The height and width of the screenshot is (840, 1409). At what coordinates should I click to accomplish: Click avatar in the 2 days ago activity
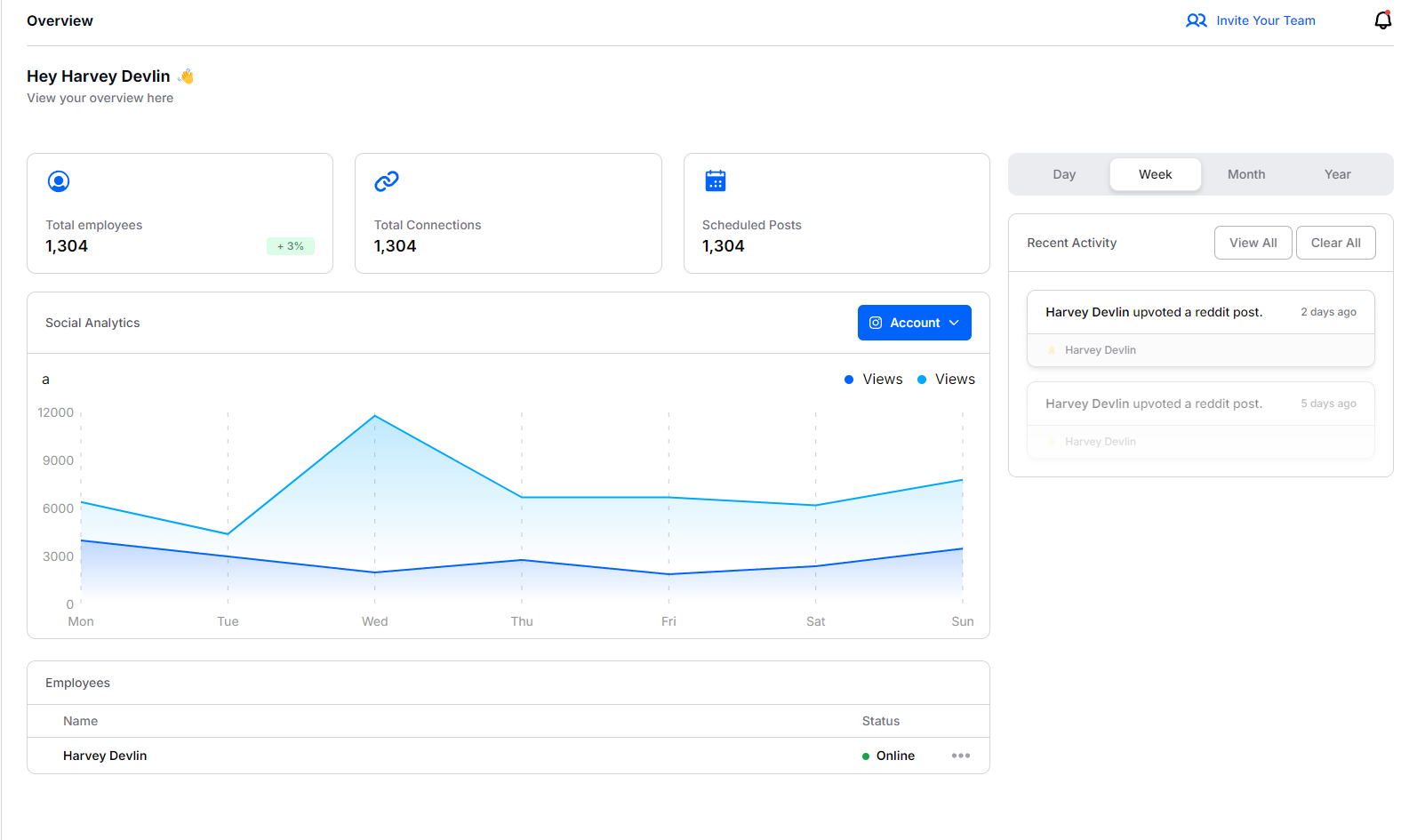[x=1052, y=350]
